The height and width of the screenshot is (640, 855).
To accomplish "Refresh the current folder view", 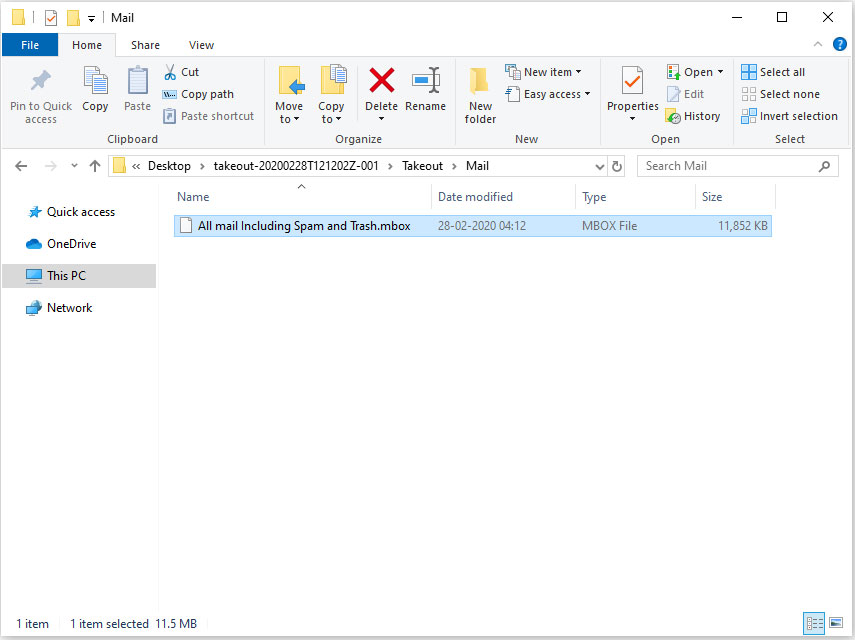I will point(615,166).
